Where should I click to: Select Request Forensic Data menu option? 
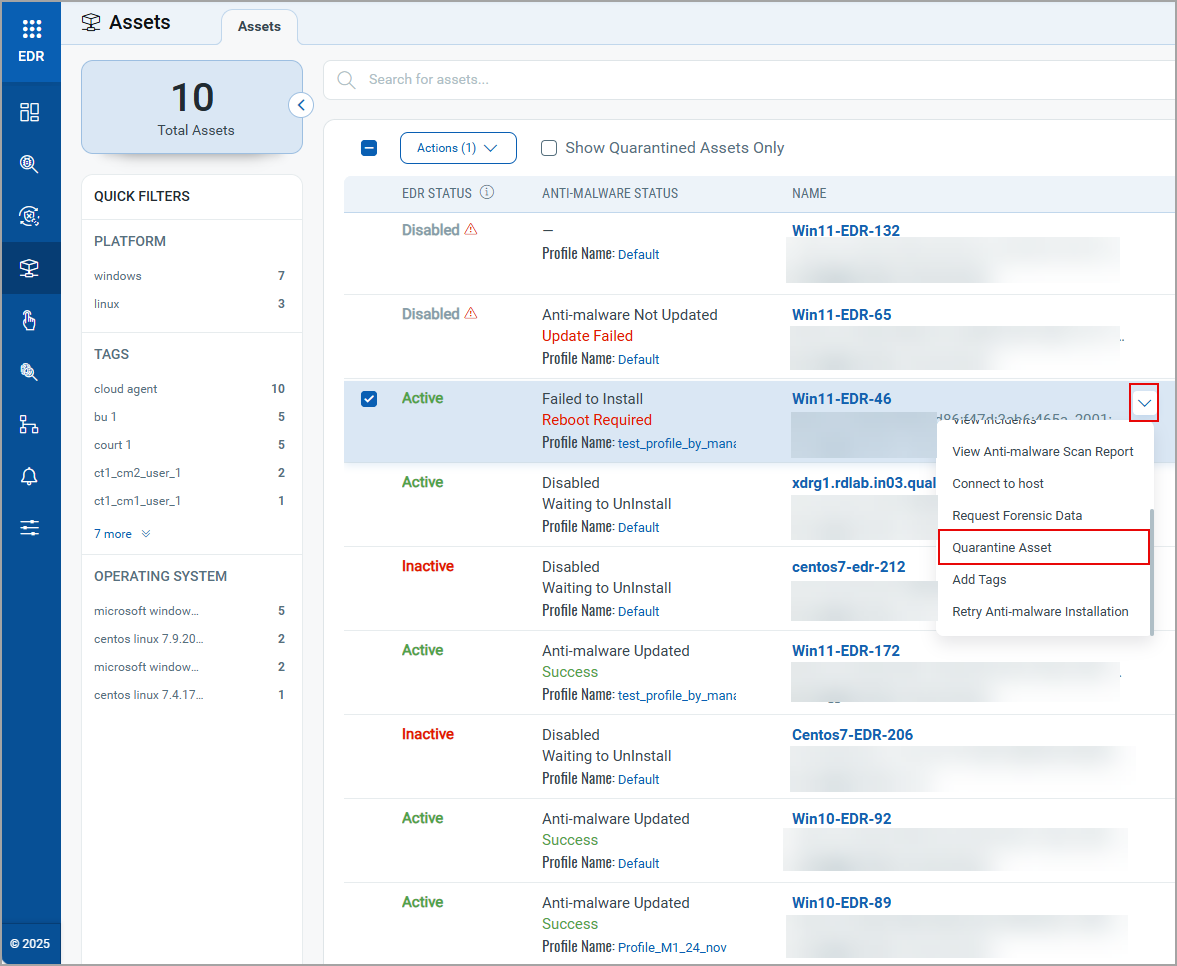tap(1017, 516)
